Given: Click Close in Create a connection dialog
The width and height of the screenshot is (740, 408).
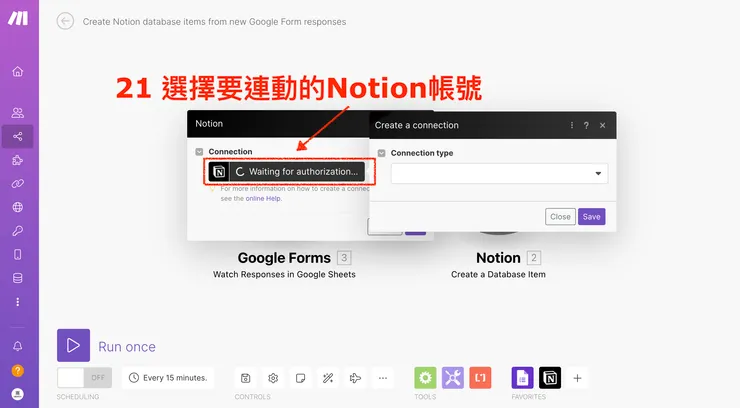Looking at the screenshot, I should tap(560, 216).
